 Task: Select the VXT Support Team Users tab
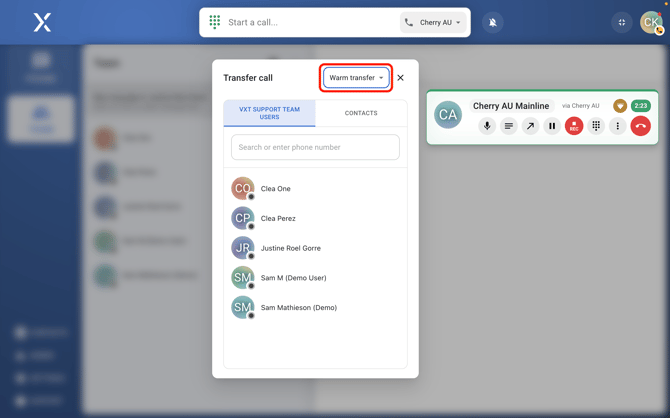tap(269, 113)
